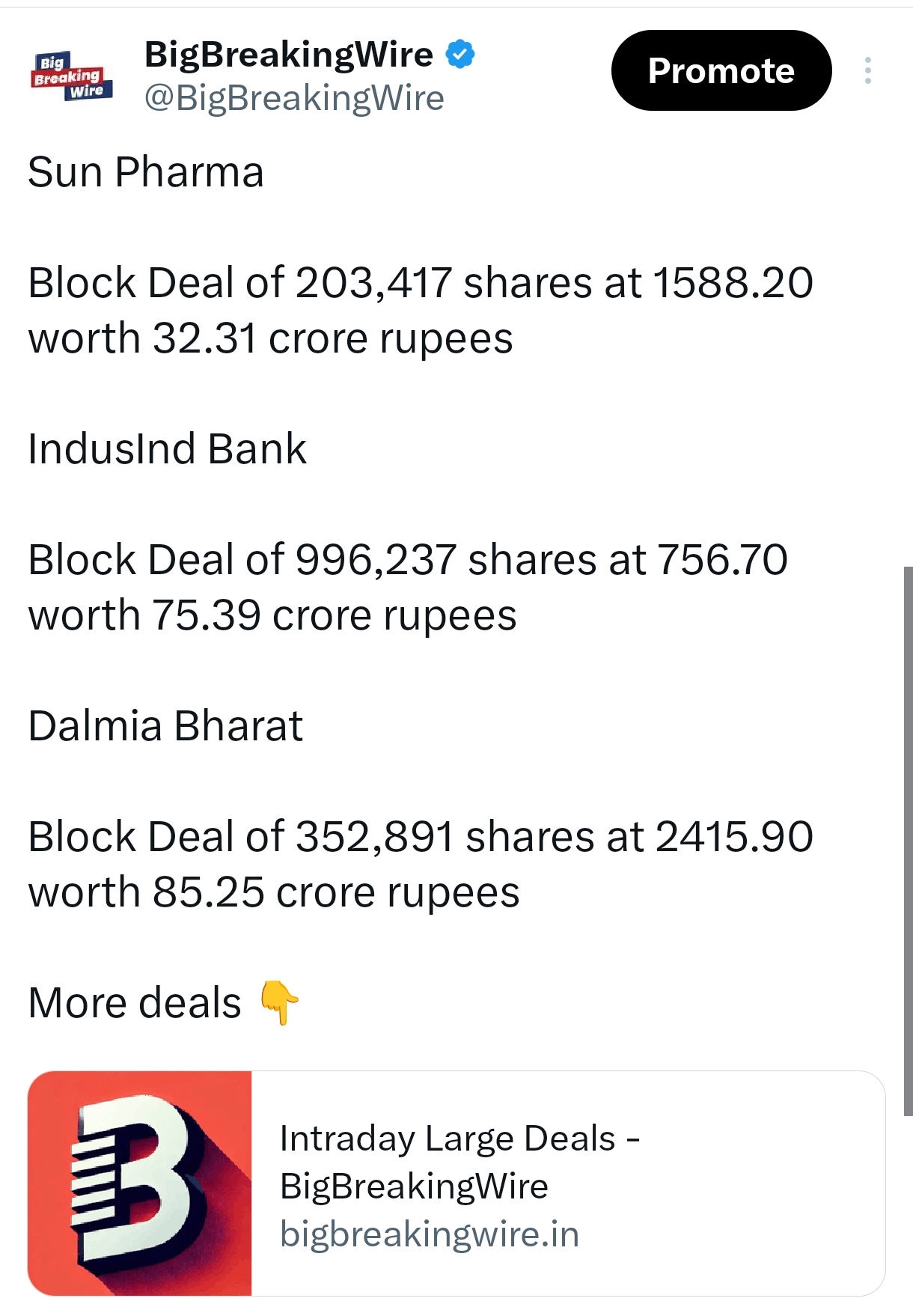Click the 996,237 shares block deal line

(x=408, y=560)
